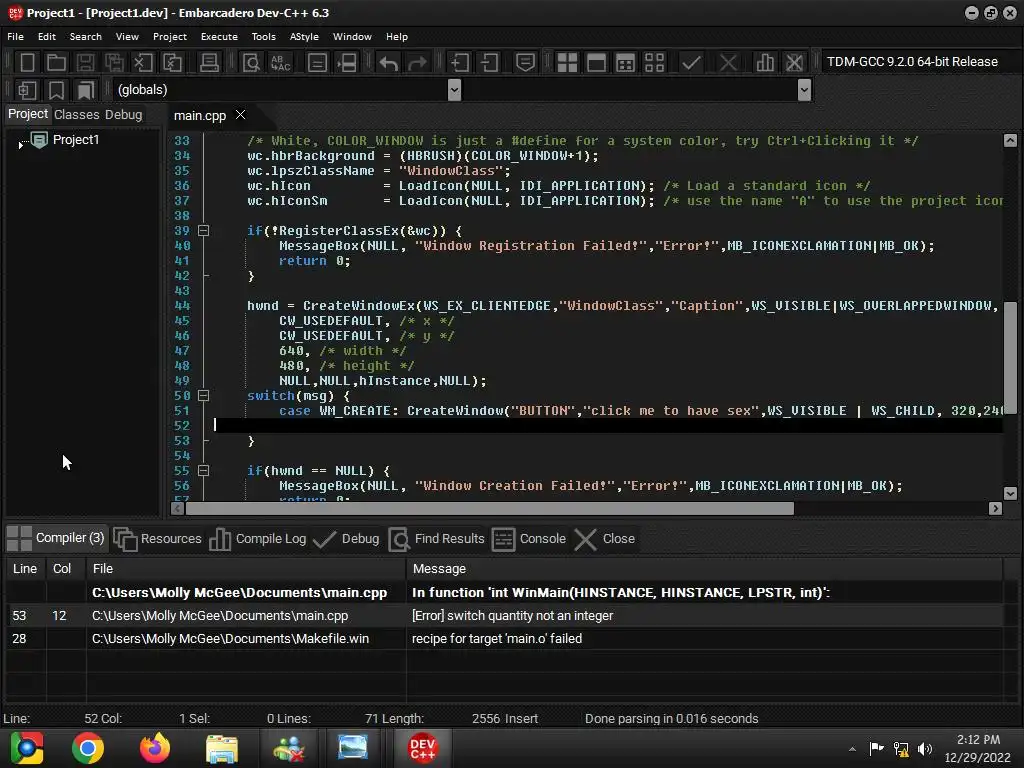This screenshot has height=768, width=1024.
Task: Click the Save All toolbar icon
Action: 114,63
